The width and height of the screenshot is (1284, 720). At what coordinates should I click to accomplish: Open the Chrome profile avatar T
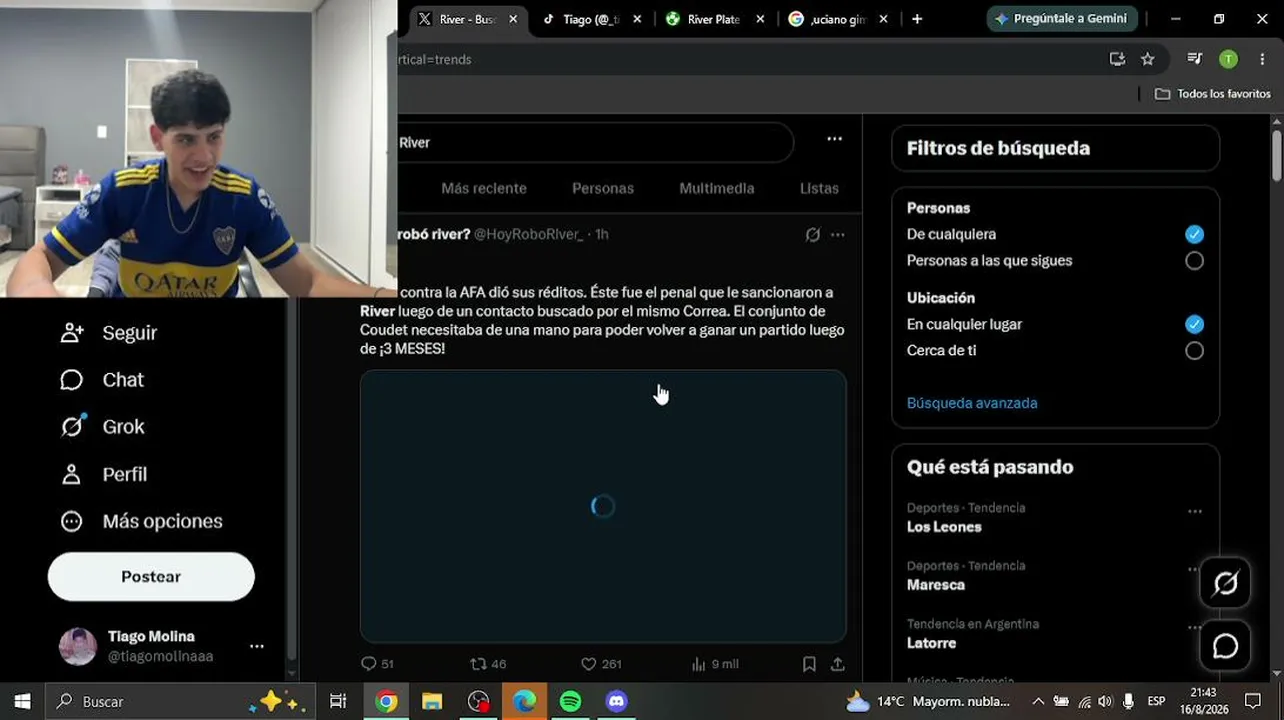tap(1228, 59)
